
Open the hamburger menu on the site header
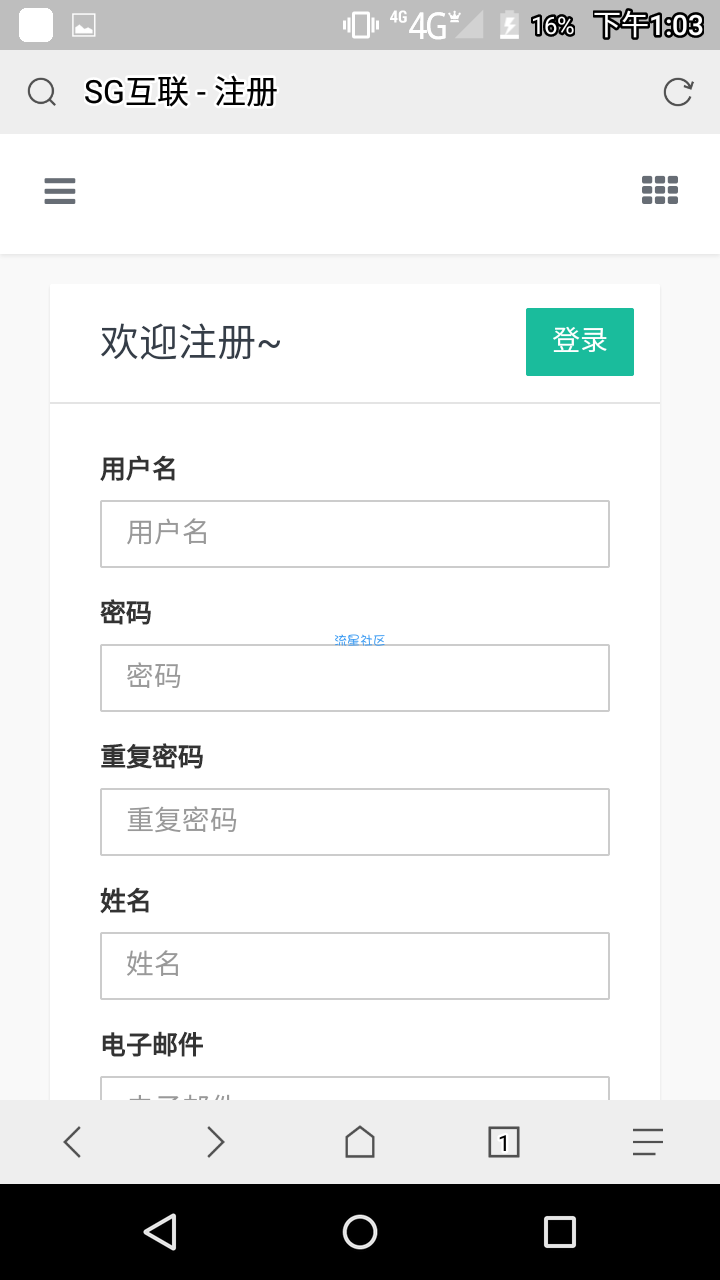point(60,191)
